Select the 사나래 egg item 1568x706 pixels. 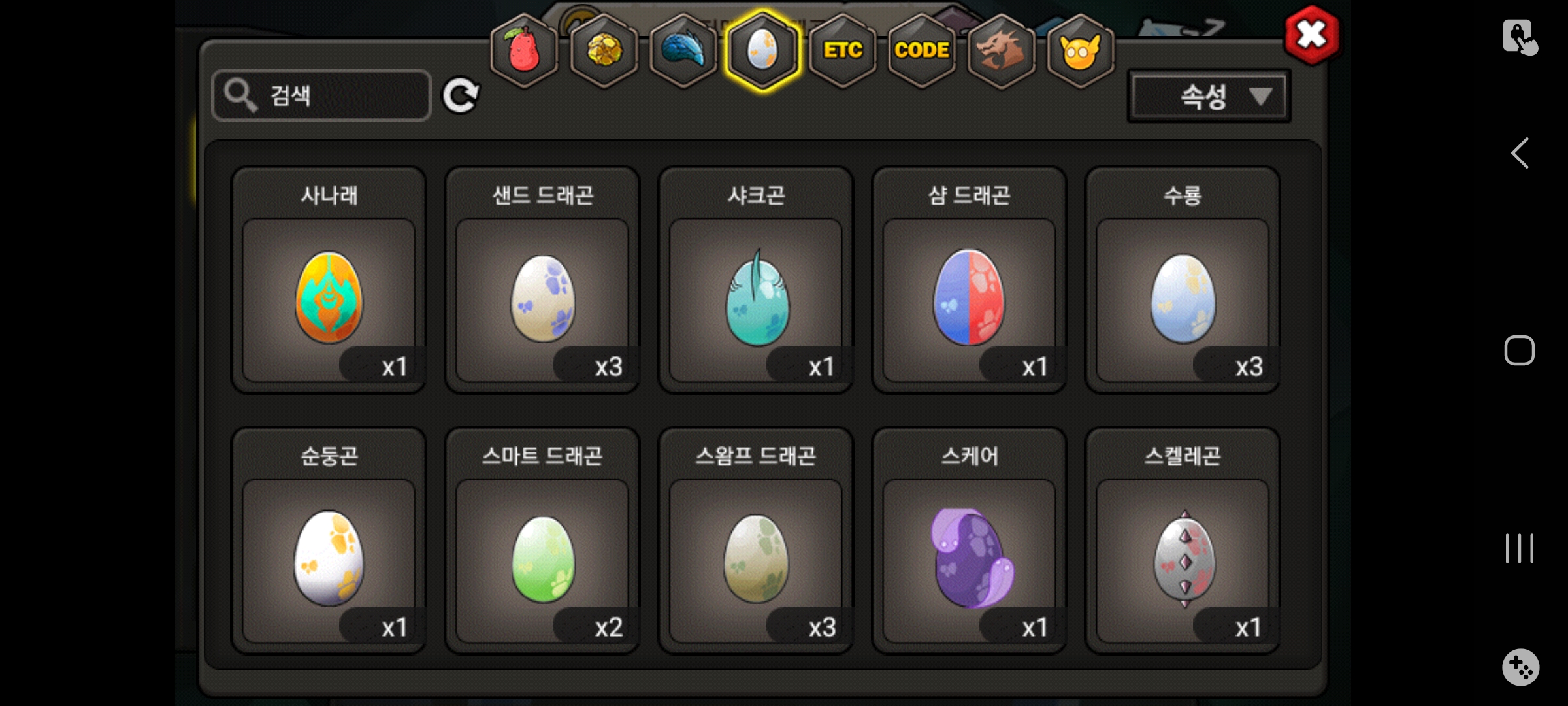pyautogui.click(x=329, y=280)
